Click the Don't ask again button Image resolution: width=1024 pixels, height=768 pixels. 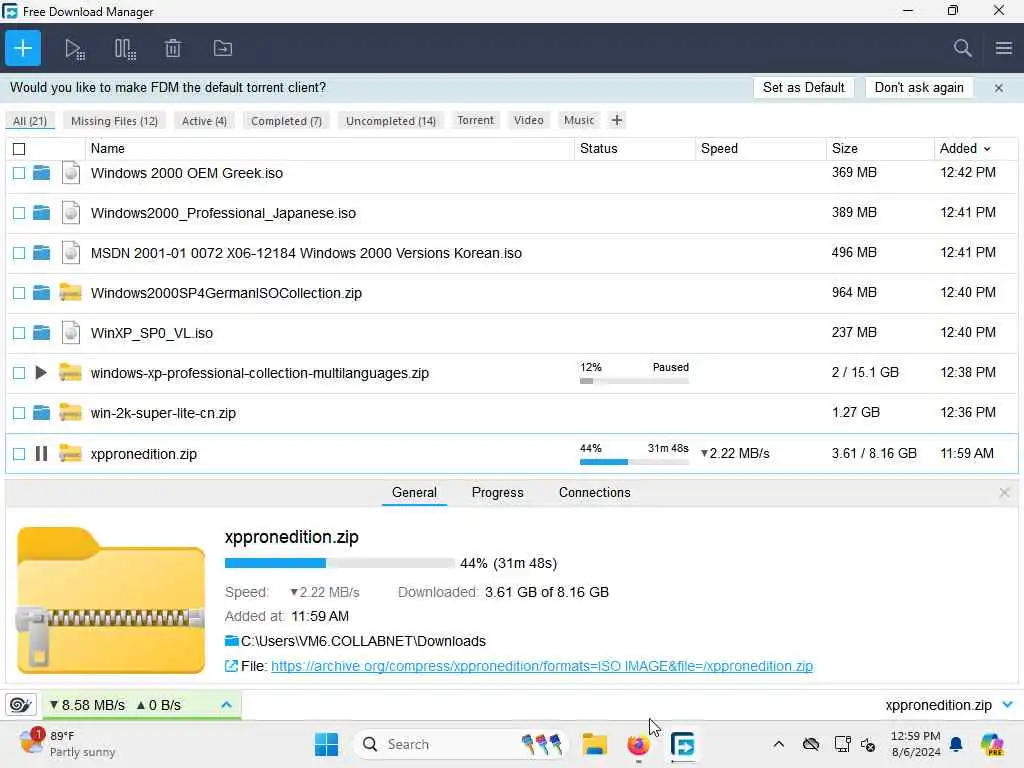point(919,88)
